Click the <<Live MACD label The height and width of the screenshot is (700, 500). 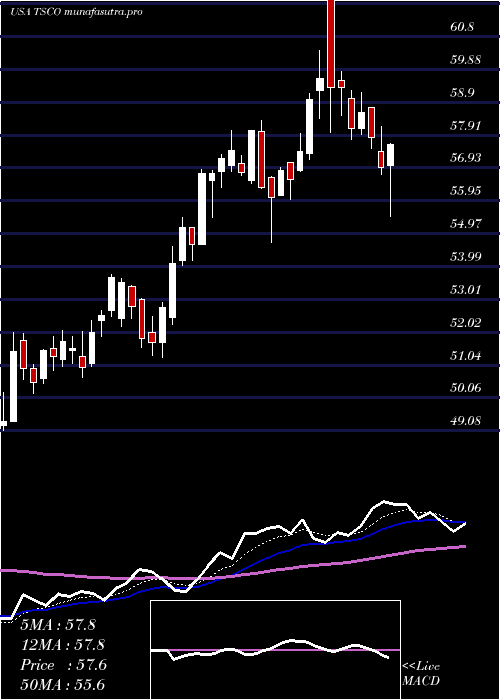tap(421, 674)
